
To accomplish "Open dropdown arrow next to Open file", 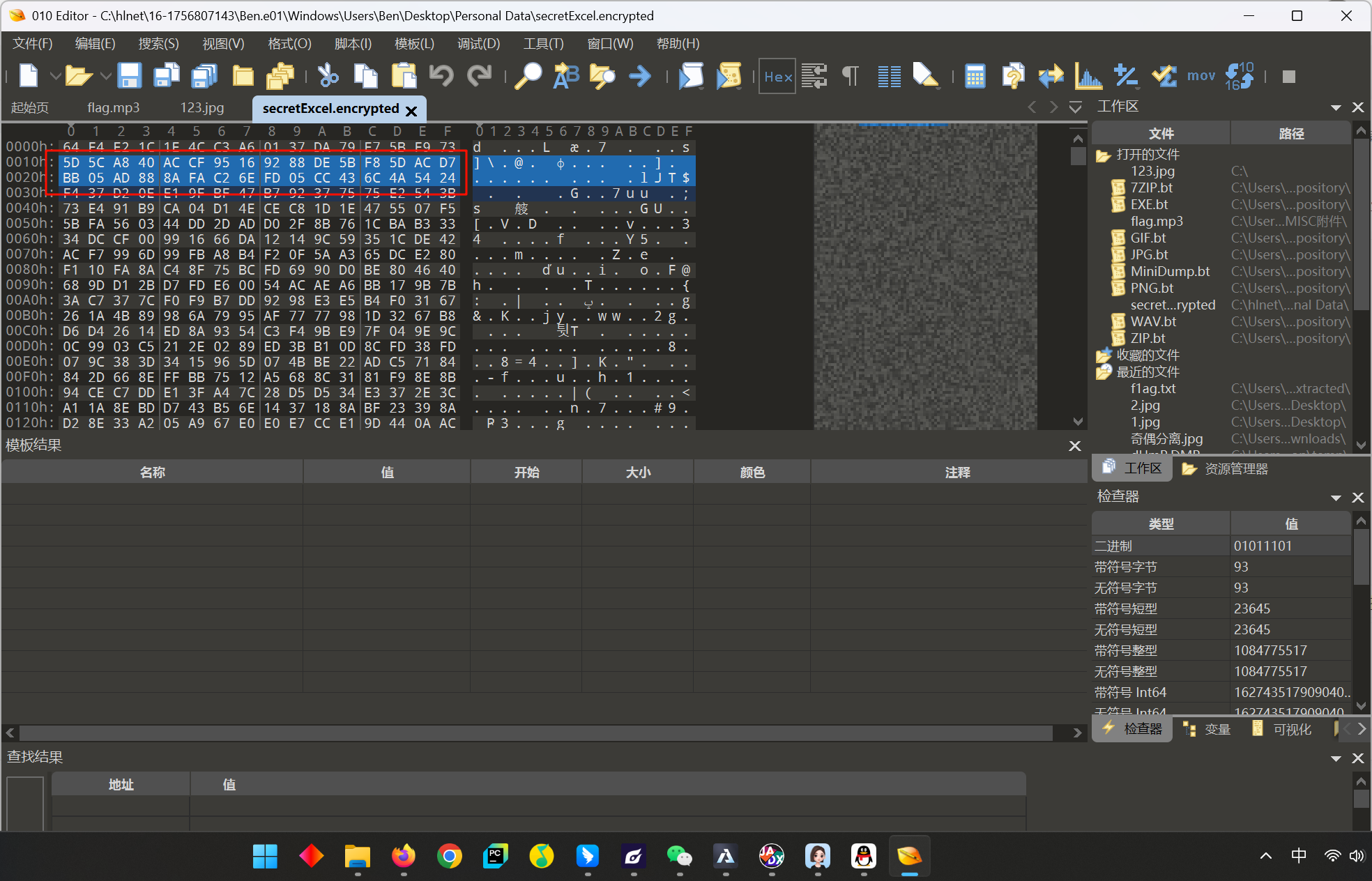I will (x=105, y=75).
